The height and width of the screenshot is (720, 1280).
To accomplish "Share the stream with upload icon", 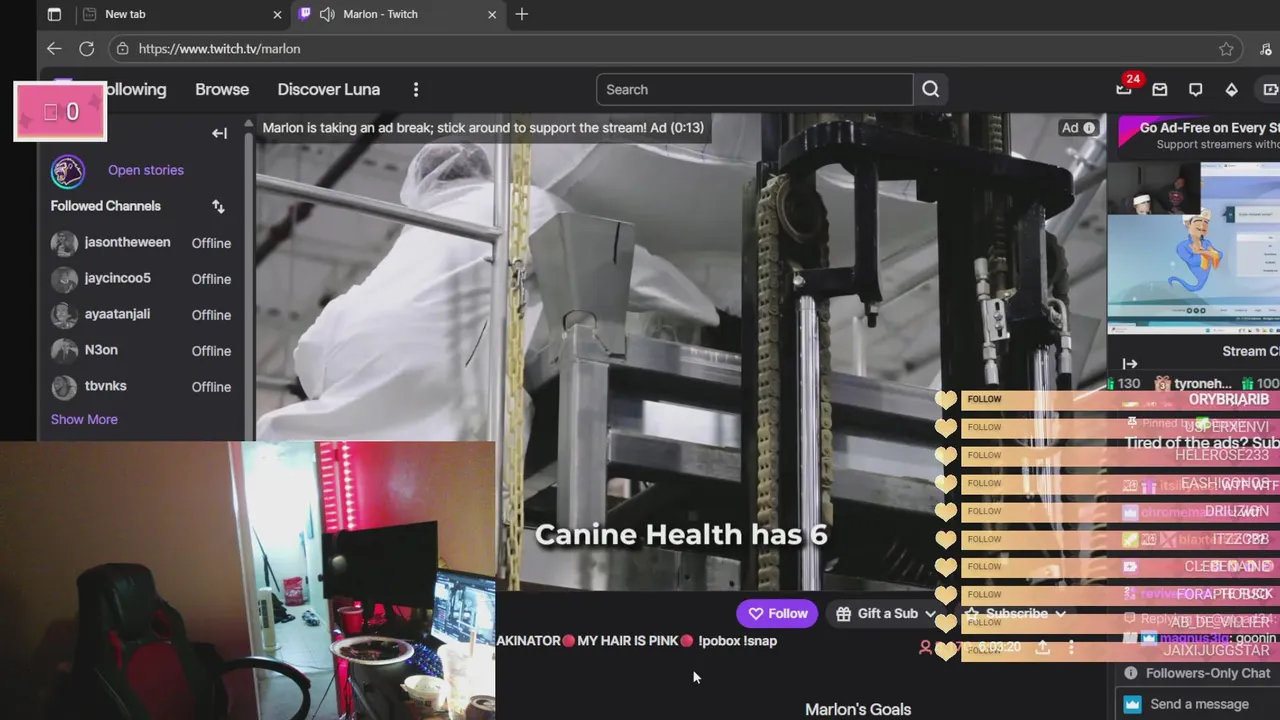I will [x=1042, y=648].
